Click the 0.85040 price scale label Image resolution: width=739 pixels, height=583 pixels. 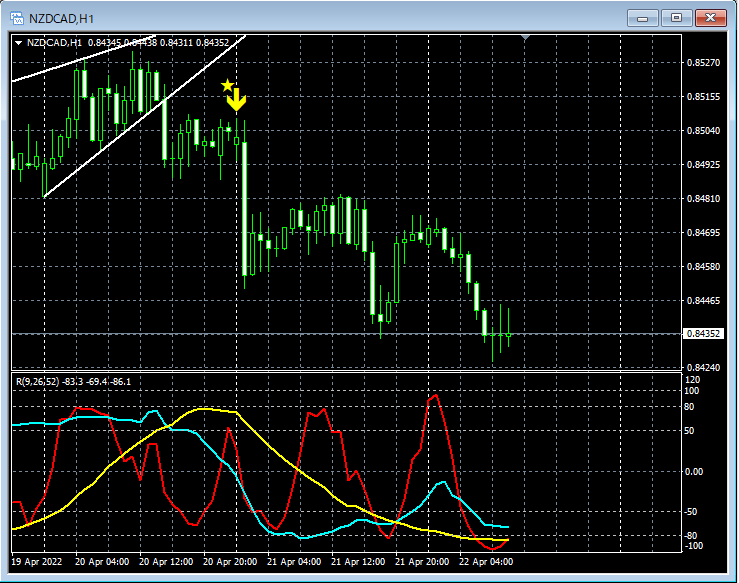(703, 131)
